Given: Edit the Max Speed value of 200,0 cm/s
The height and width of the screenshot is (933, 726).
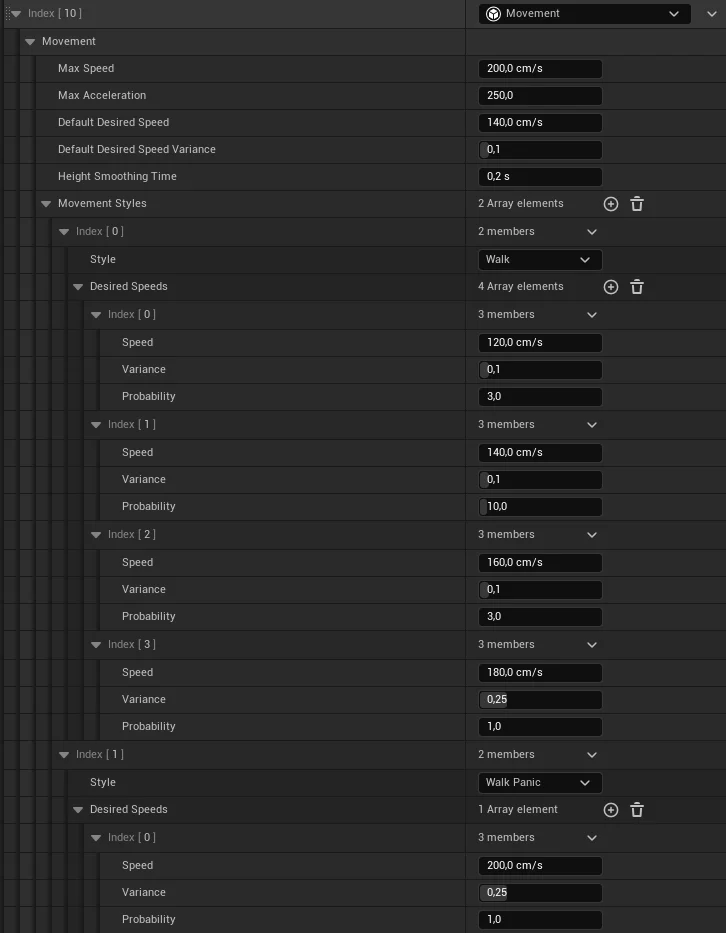Looking at the screenshot, I should point(540,68).
